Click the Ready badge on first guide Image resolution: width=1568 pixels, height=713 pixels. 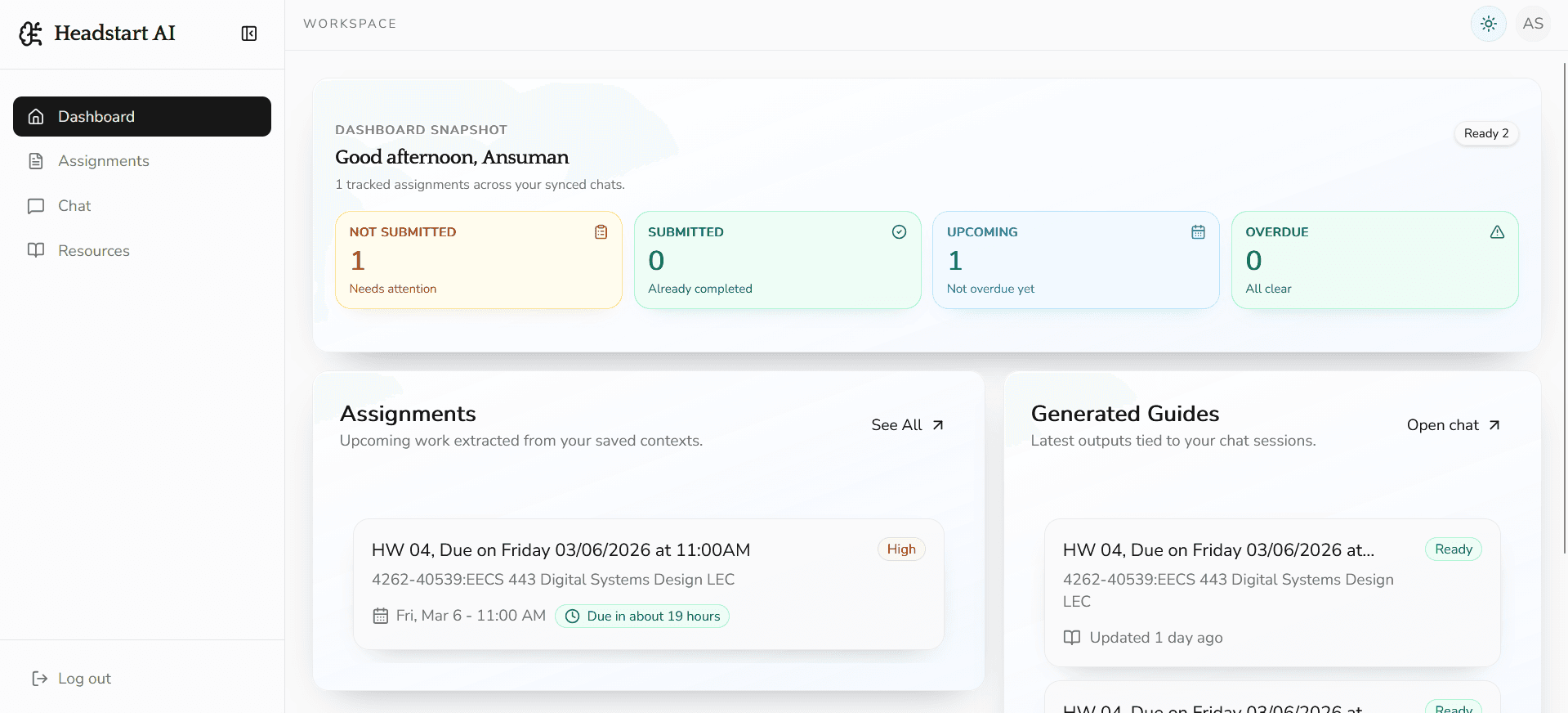click(1454, 549)
